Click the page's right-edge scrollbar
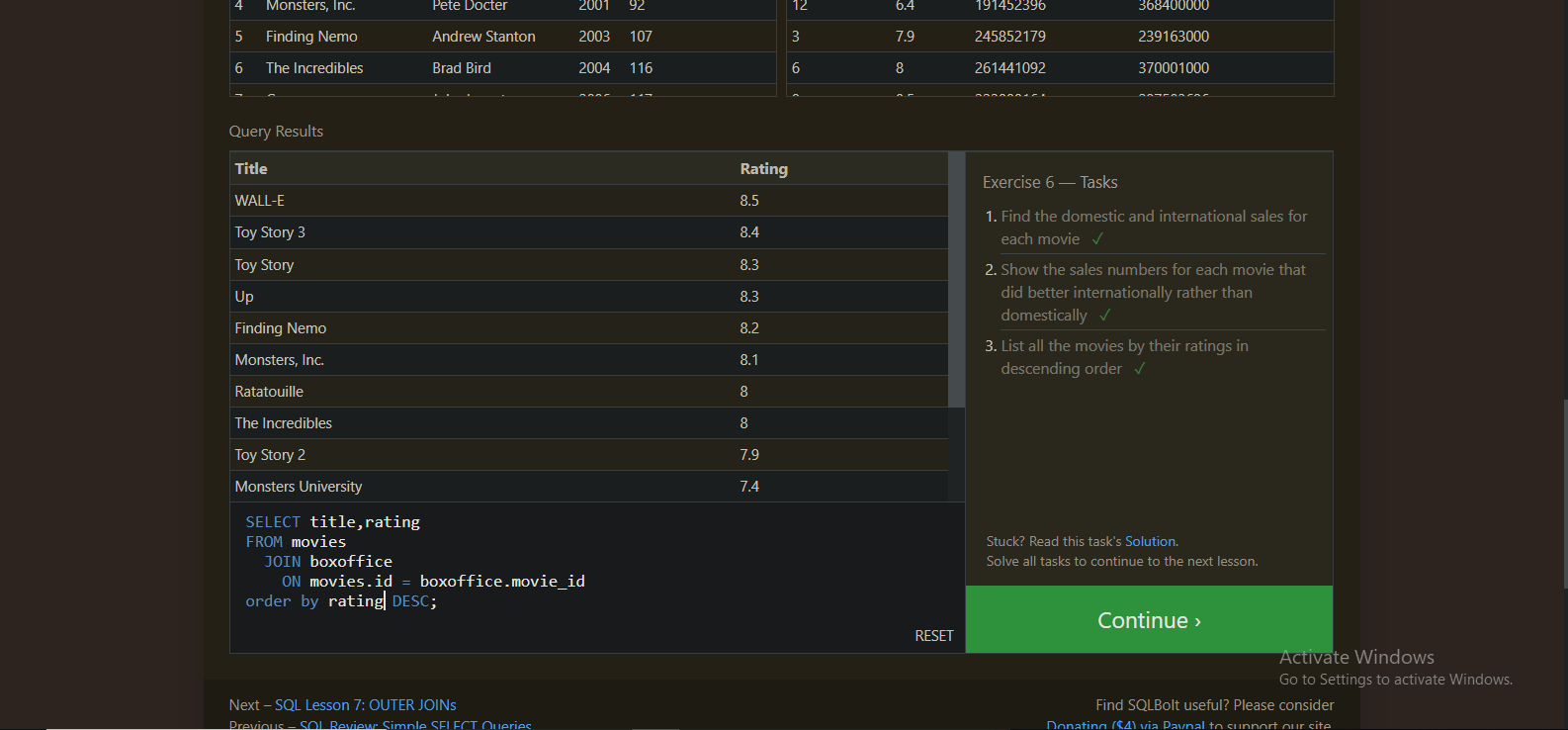This screenshot has height=730, width=1568. (1564, 495)
